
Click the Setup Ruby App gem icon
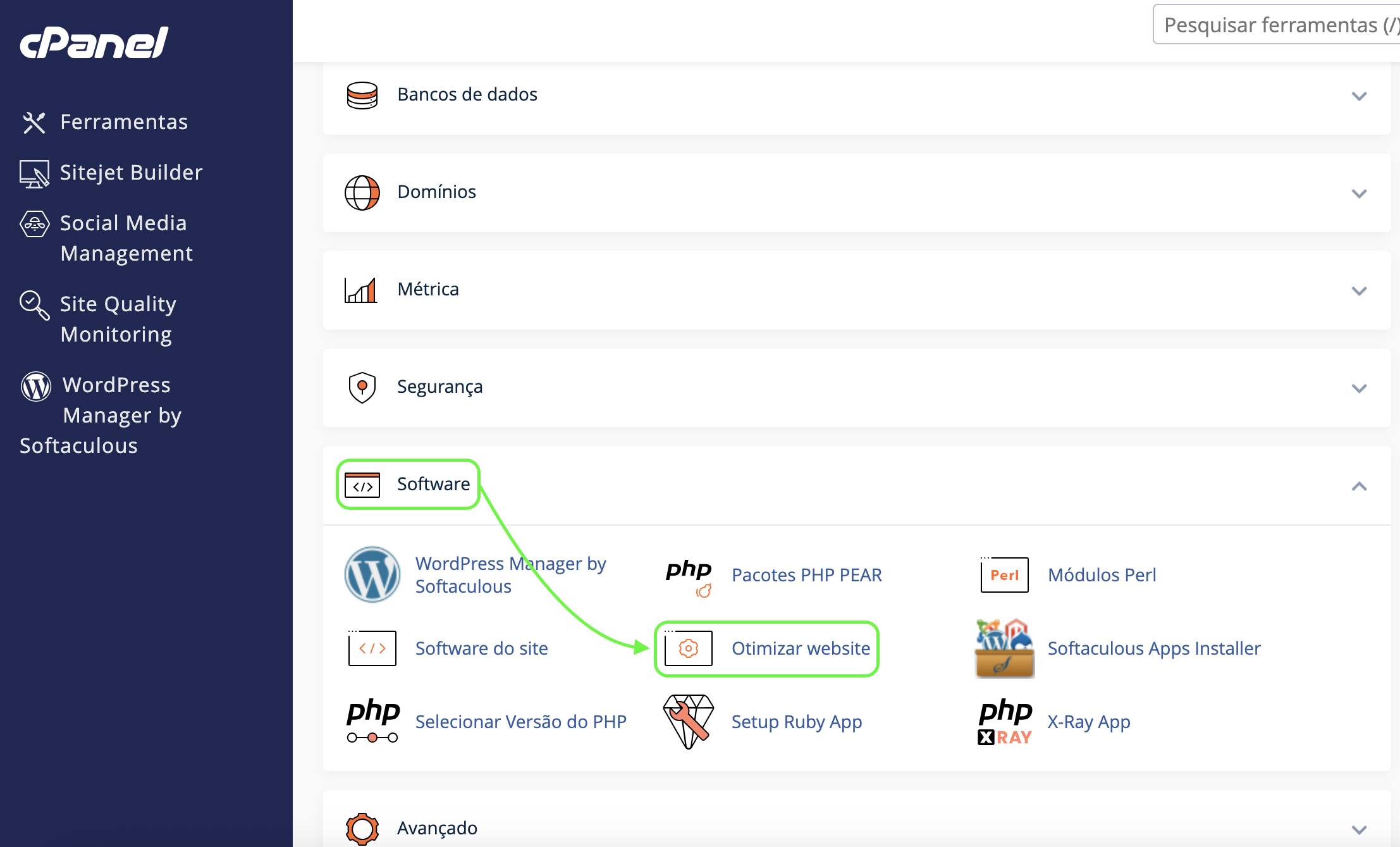point(689,722)
